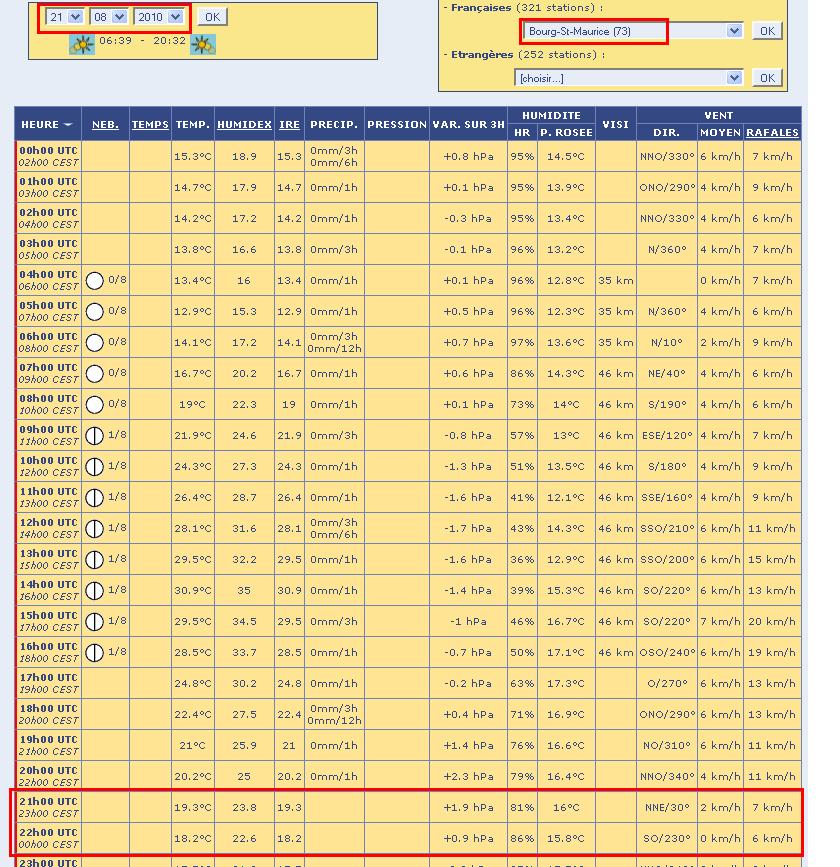Image resolution: width=840 pixels, height=867 pixels.
Task: Click the sunrise icon beside 06:39
Action: tap(81, 44)
